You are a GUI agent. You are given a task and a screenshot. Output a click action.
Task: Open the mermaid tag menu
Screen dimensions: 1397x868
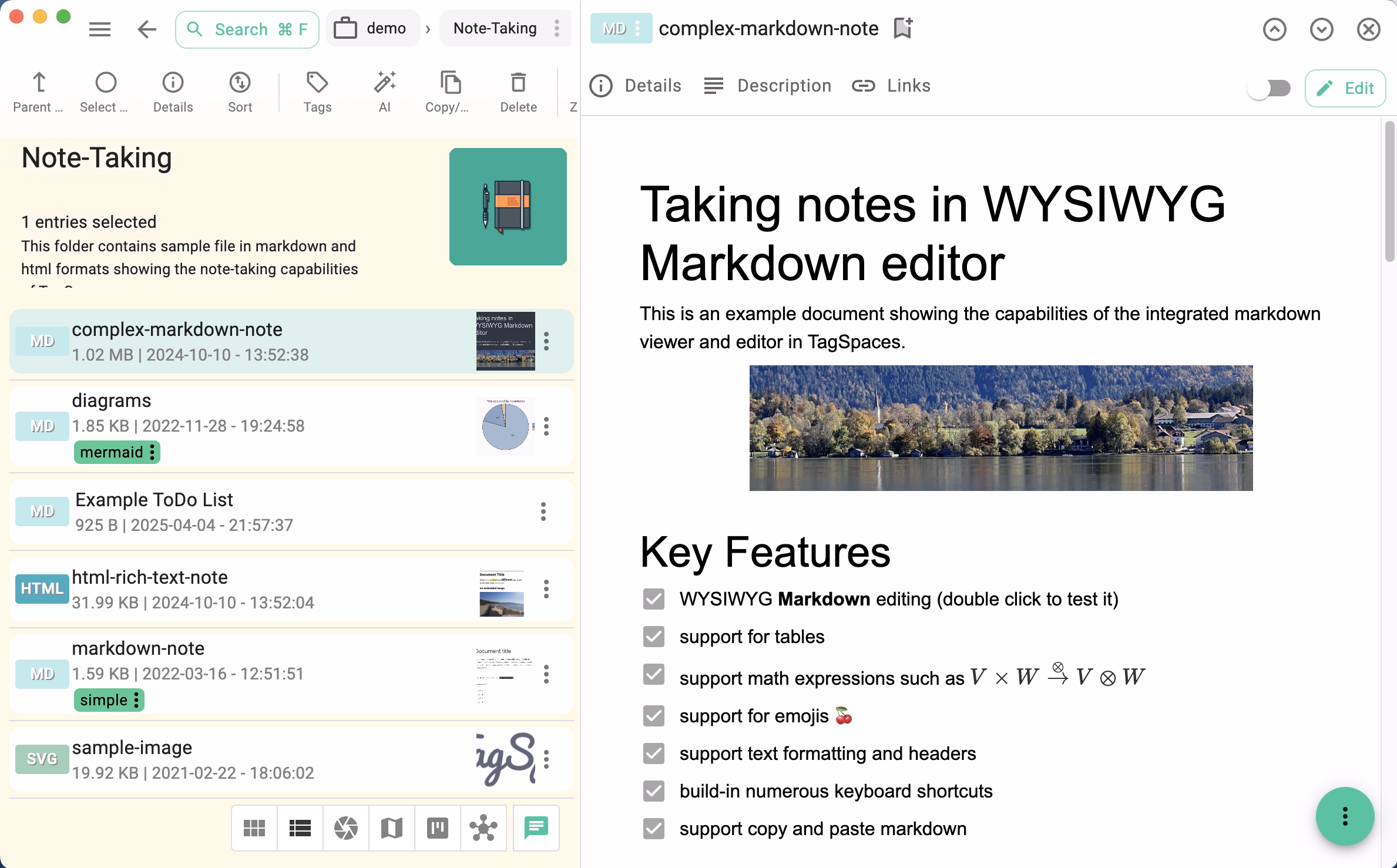152,452
